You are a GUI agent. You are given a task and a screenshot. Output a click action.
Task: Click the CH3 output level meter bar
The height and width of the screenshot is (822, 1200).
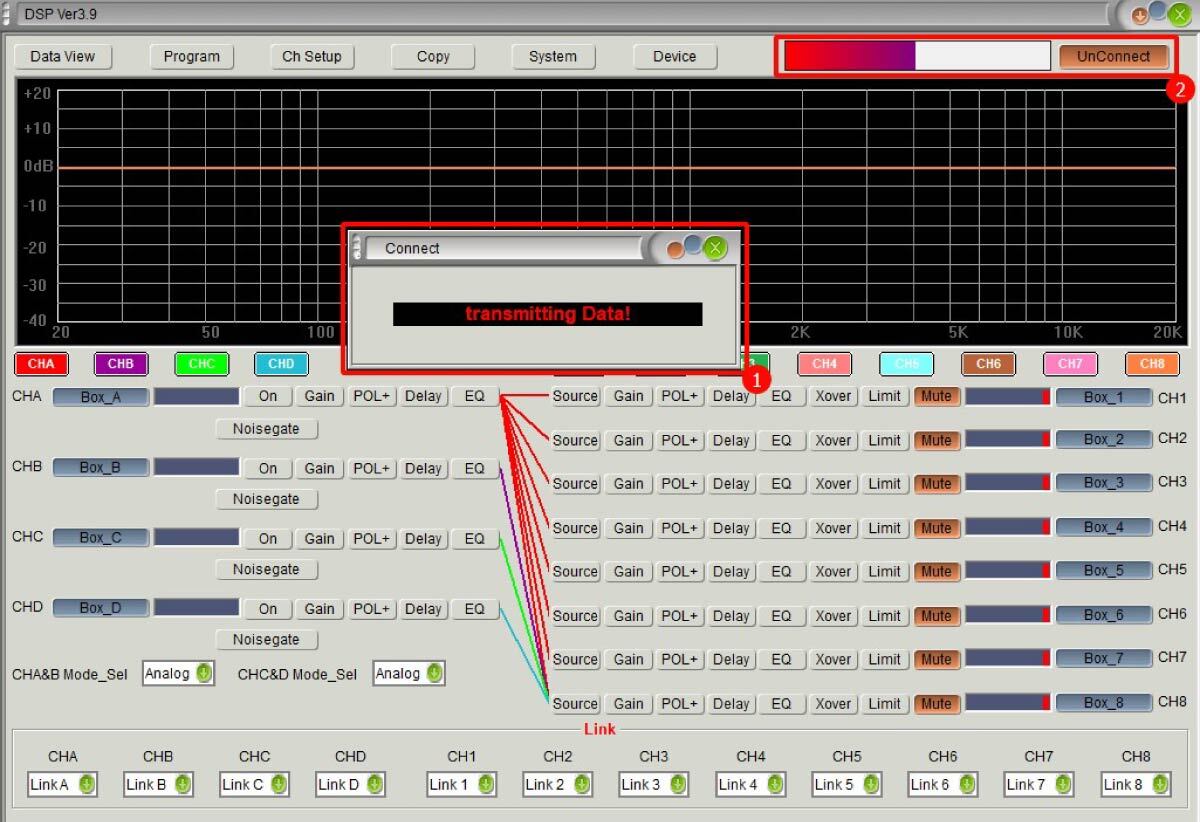pyautogui.click(x=1007, y=483)
